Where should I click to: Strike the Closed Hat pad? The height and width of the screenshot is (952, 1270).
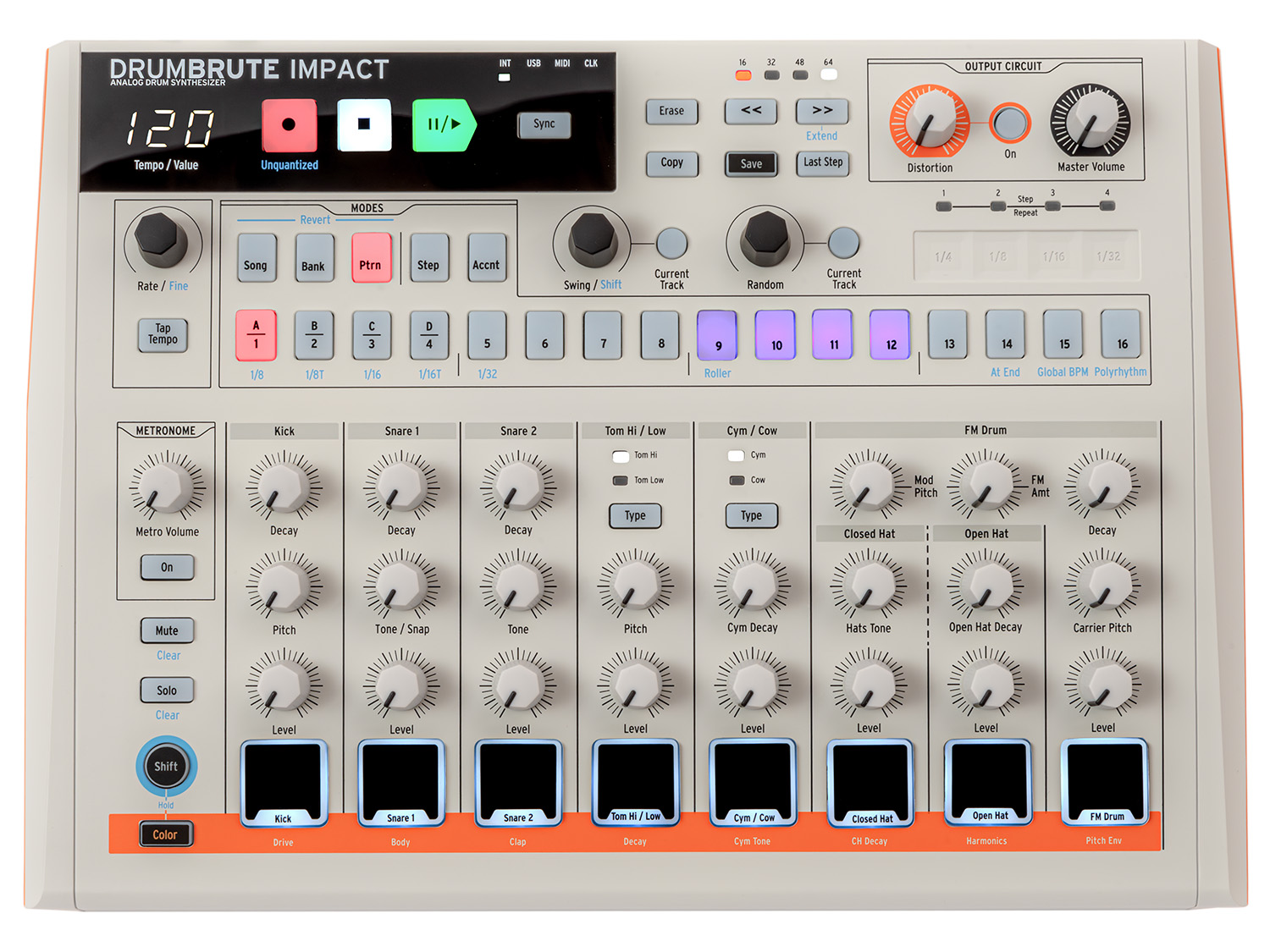(870, 782)
